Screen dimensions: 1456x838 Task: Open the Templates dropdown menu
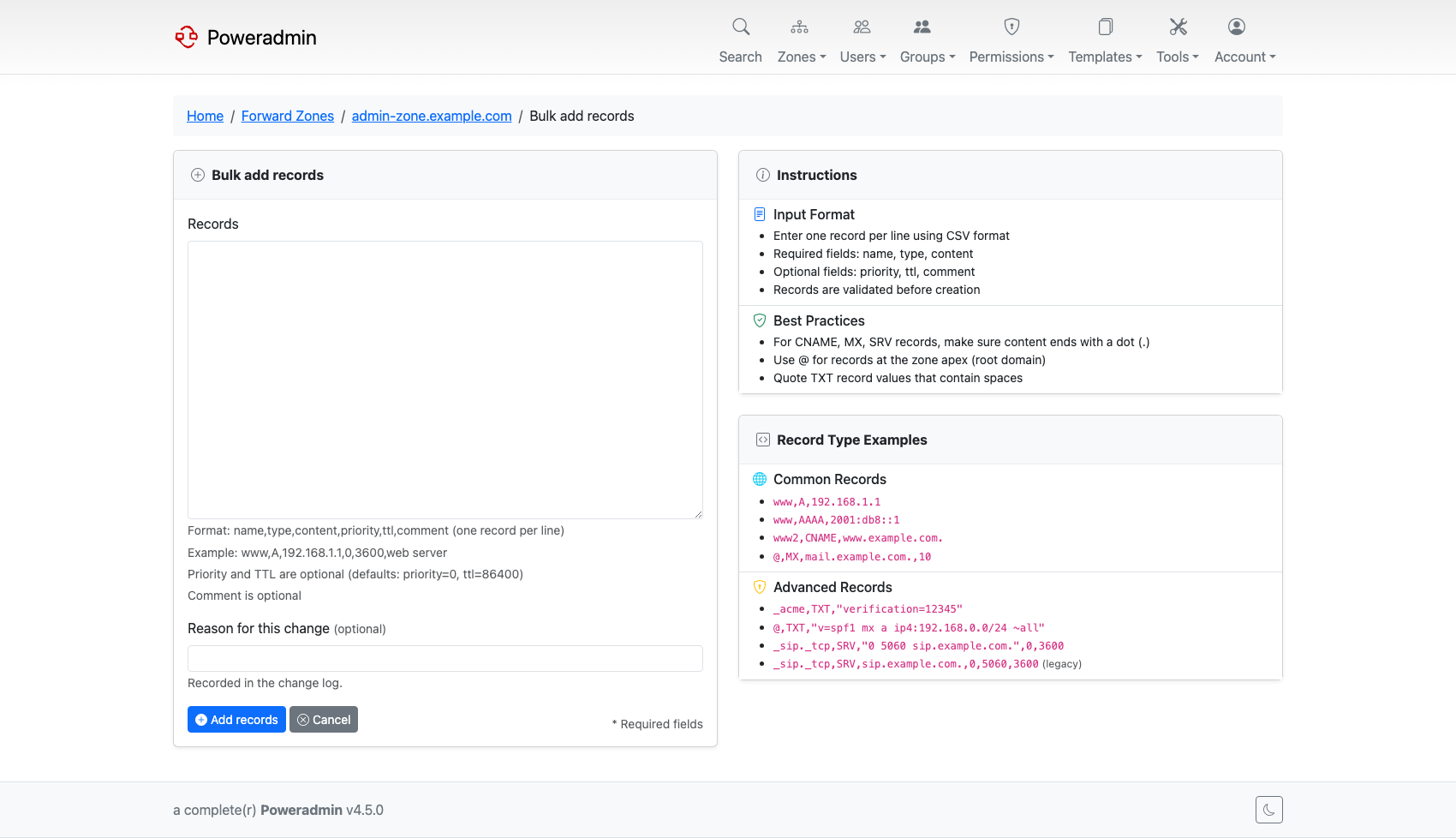1105,57
